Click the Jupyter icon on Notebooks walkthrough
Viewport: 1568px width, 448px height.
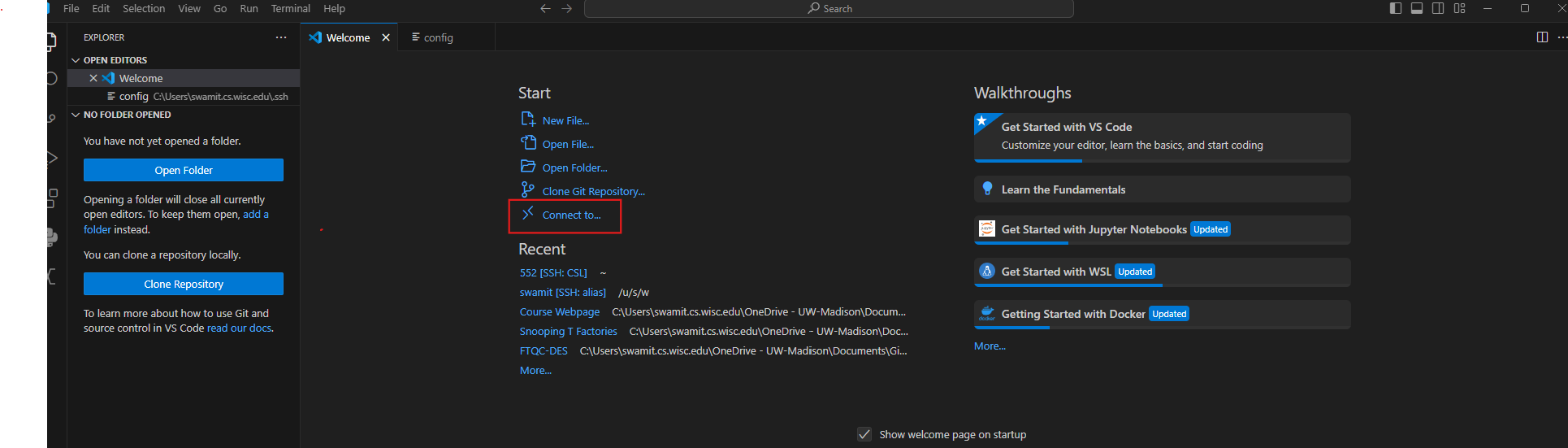[987, 229]
